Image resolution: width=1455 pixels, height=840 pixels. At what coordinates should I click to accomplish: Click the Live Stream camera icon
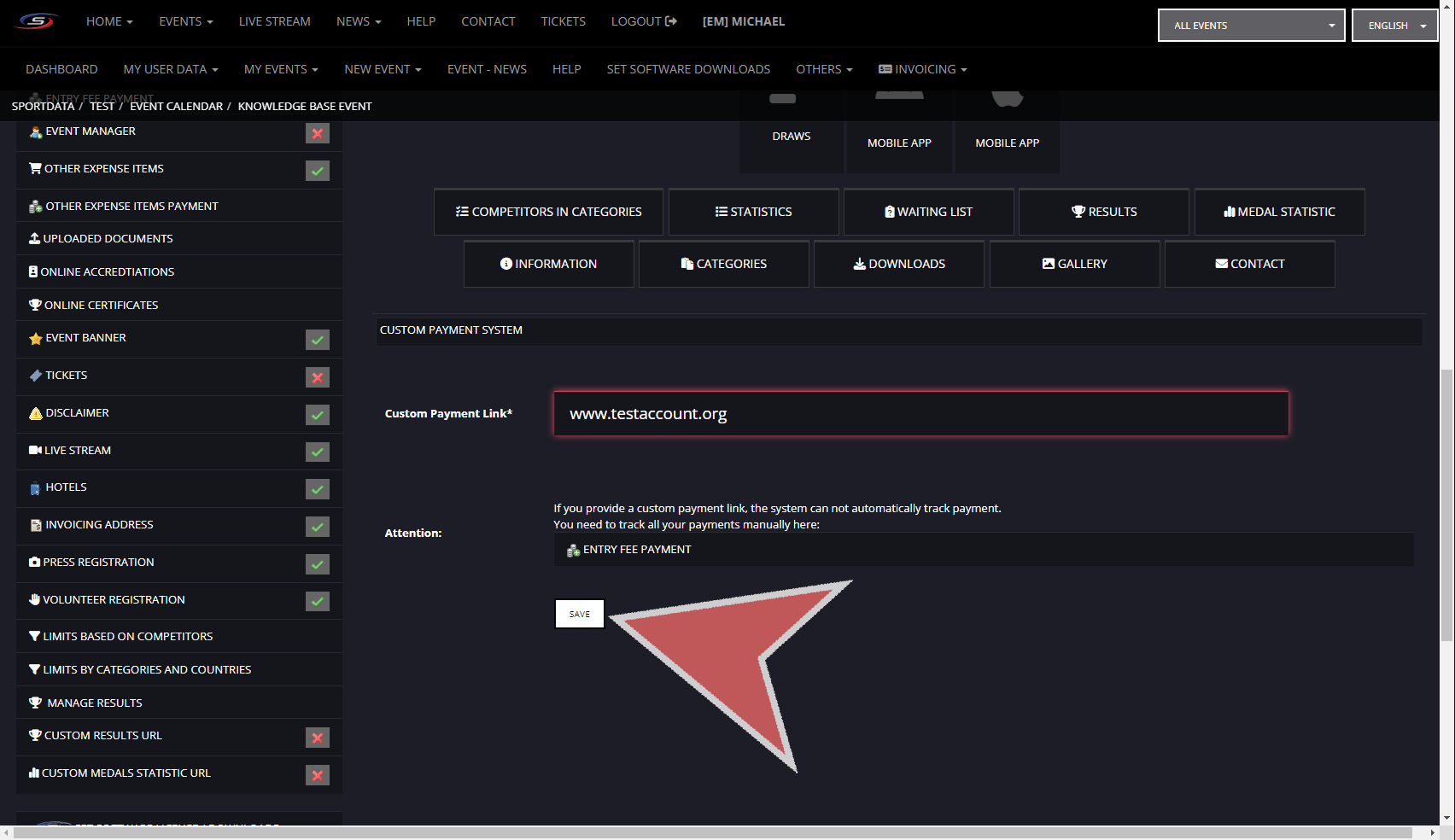[x=35, y=451]
